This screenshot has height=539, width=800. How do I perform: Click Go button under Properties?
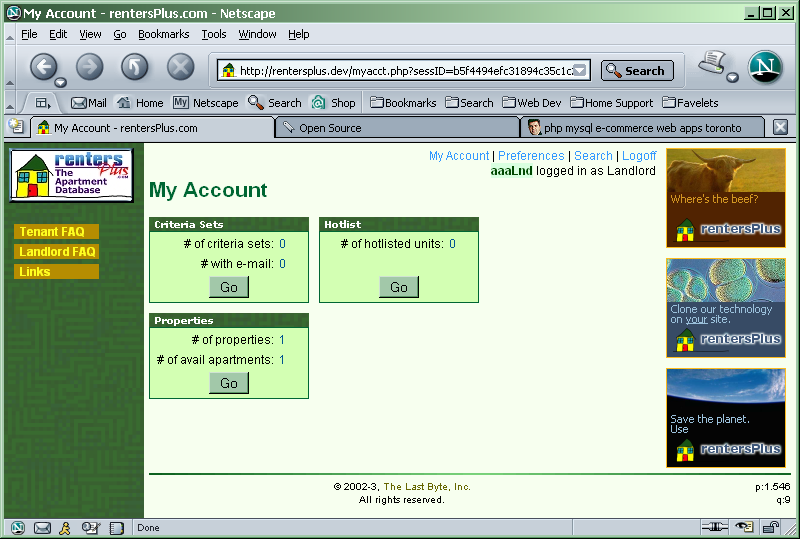pyautogui.click(x=229, y=383)
